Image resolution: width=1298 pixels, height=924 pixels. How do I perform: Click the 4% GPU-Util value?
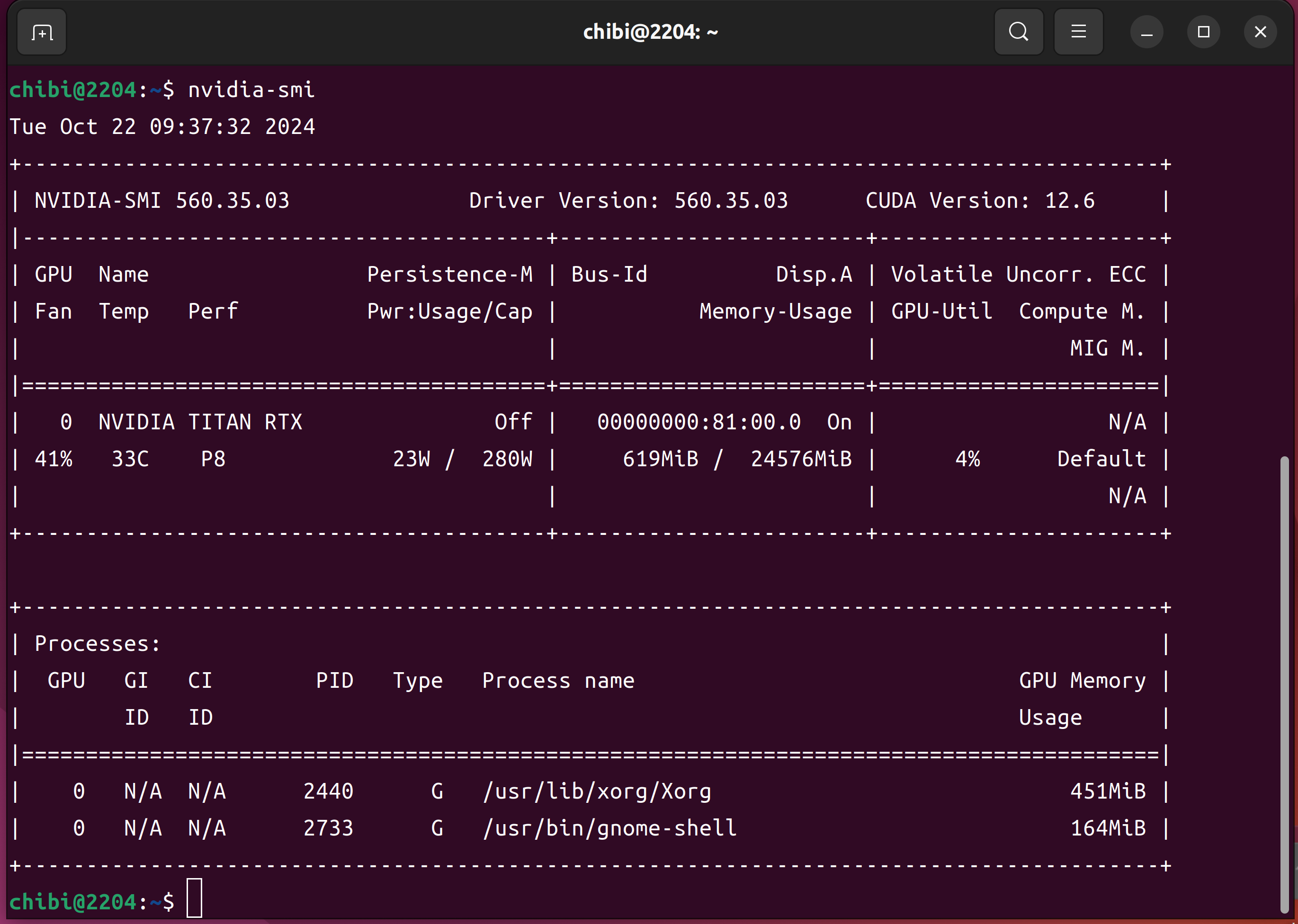[967, 459]
